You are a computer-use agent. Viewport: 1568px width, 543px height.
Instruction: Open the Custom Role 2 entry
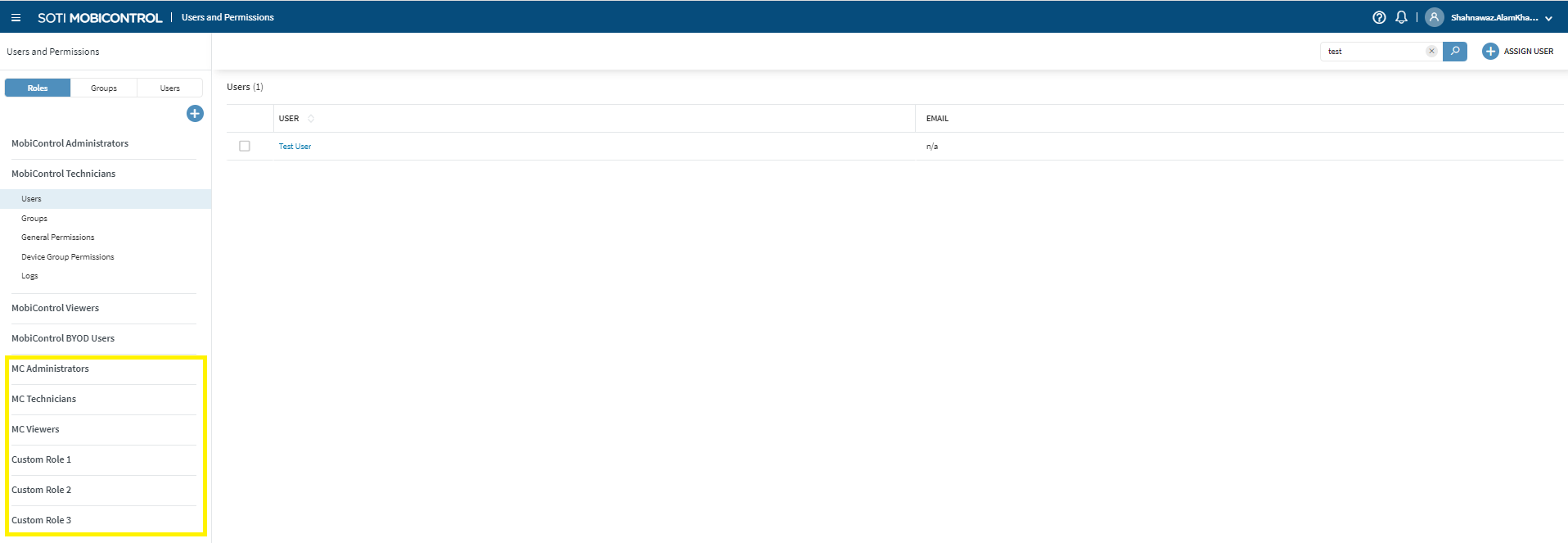(41, 490)
